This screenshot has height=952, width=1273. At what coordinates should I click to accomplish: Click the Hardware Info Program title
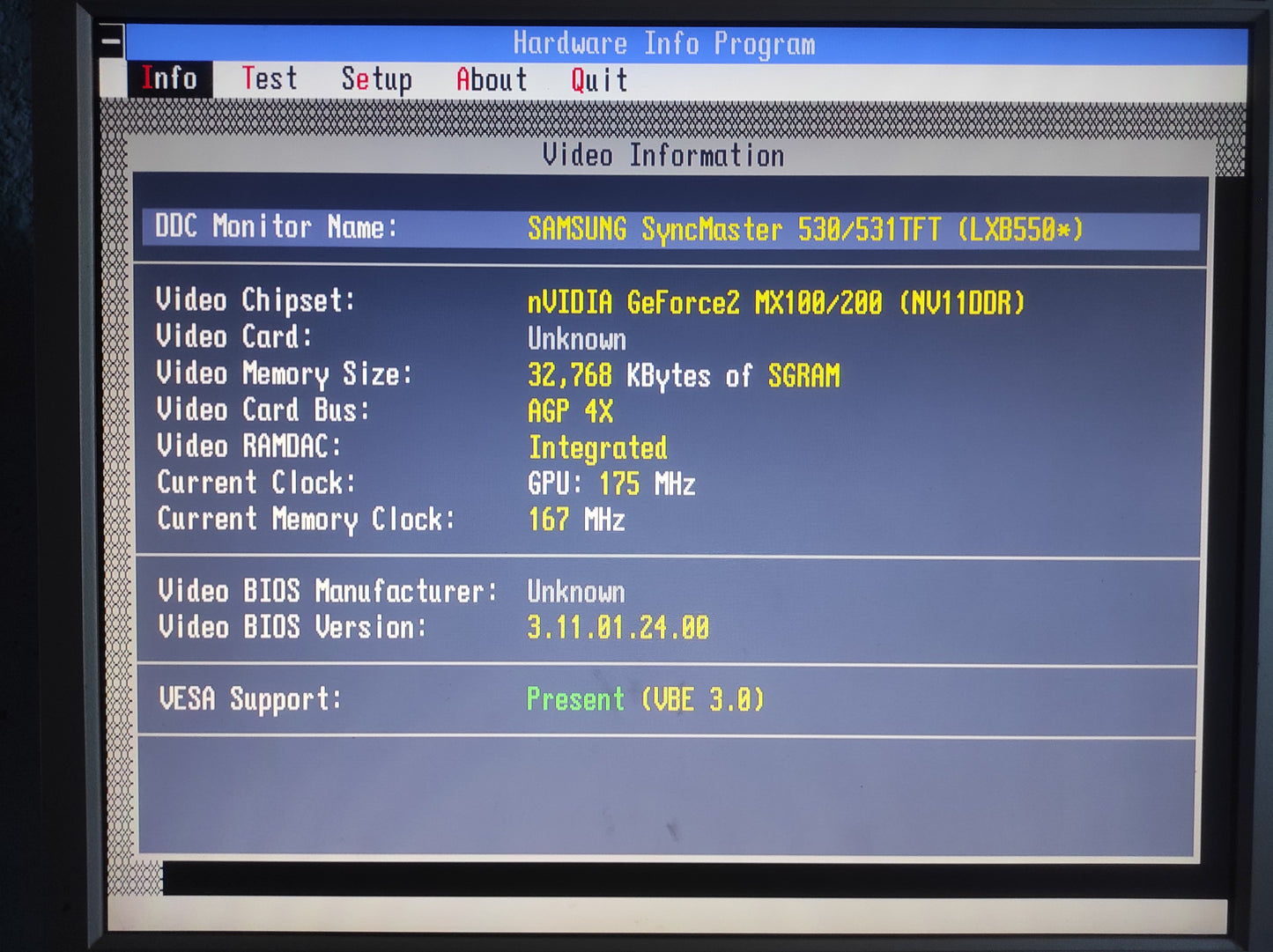[664, 43]
